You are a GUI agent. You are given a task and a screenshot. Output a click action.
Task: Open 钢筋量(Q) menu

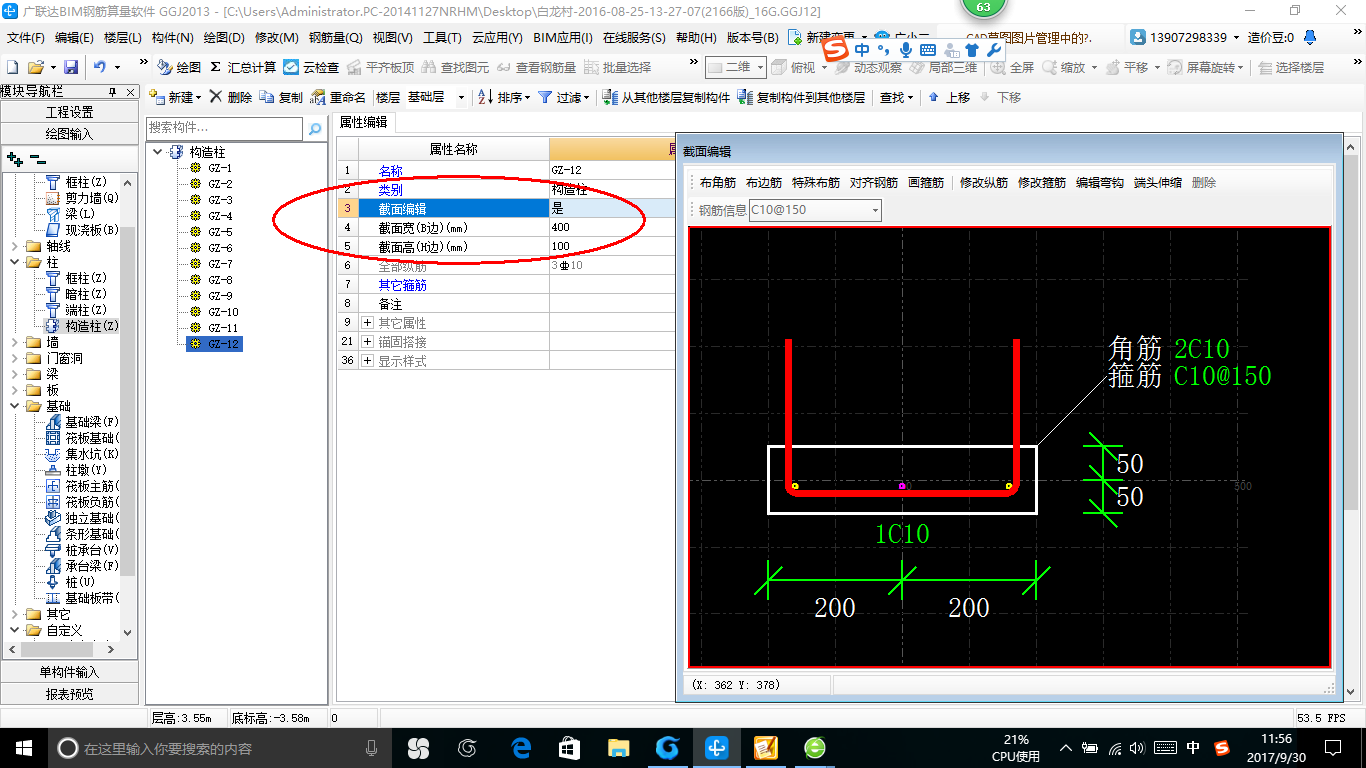pos(335,38)
